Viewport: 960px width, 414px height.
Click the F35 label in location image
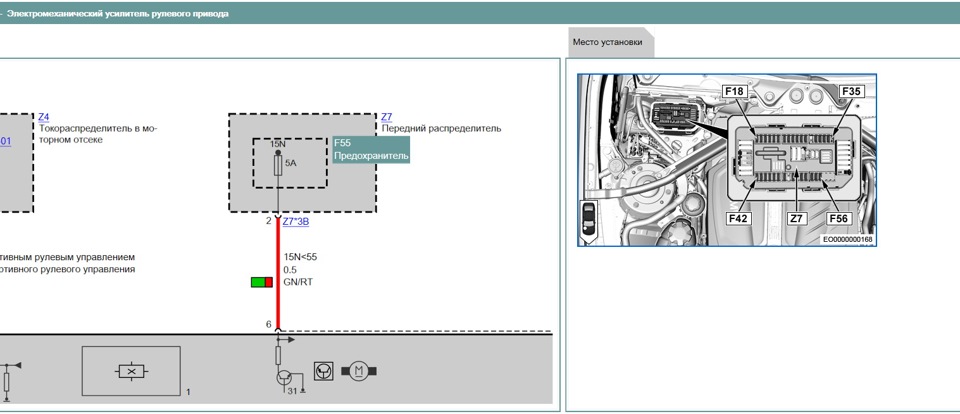(851, 92)
